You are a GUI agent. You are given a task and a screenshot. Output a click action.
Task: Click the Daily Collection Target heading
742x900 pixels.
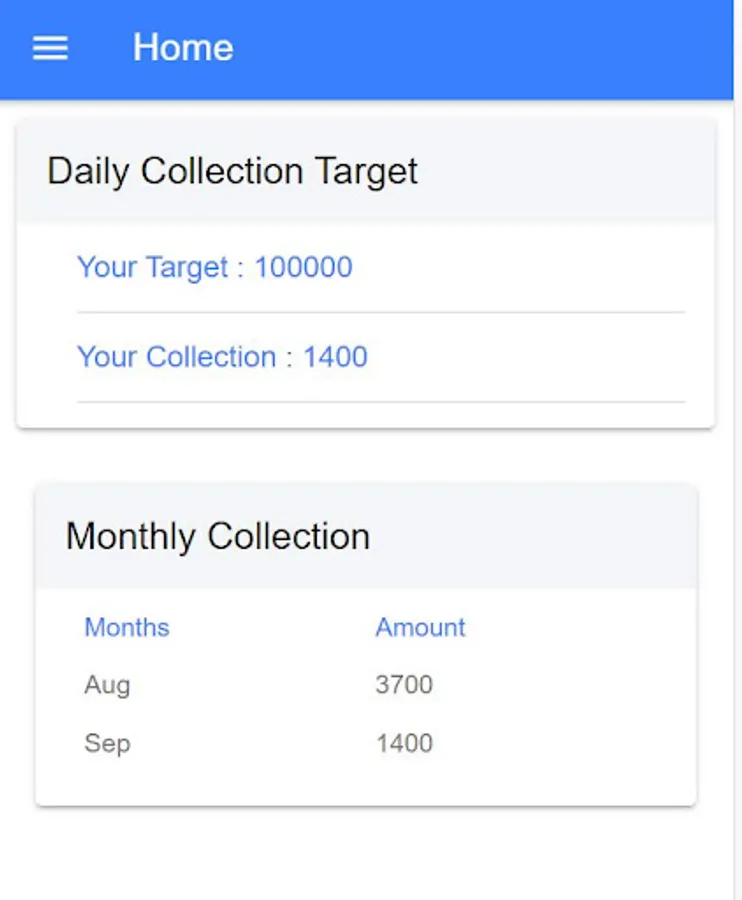click(232, 171)
